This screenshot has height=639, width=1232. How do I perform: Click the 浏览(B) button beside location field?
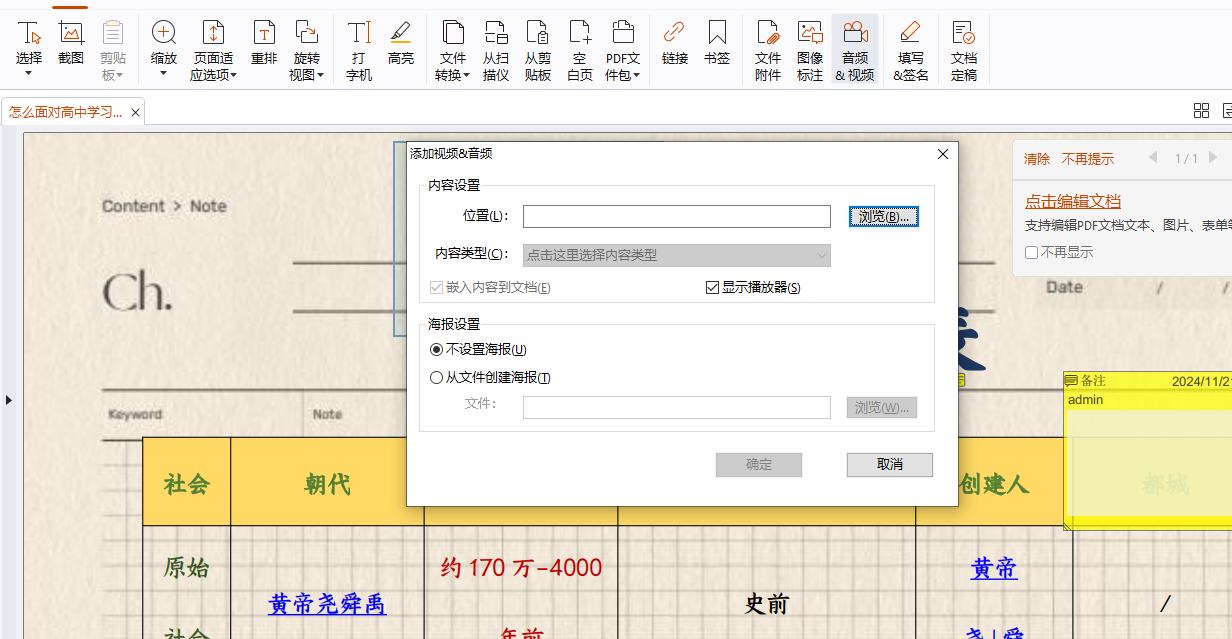pyautogui.click(x=883, y=217)
